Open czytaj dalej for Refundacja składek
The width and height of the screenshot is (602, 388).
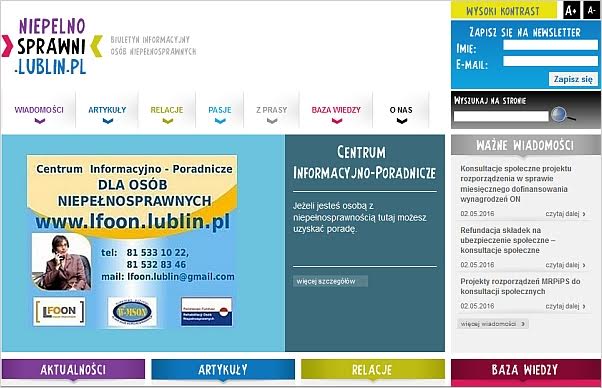[x=565, y=265]
